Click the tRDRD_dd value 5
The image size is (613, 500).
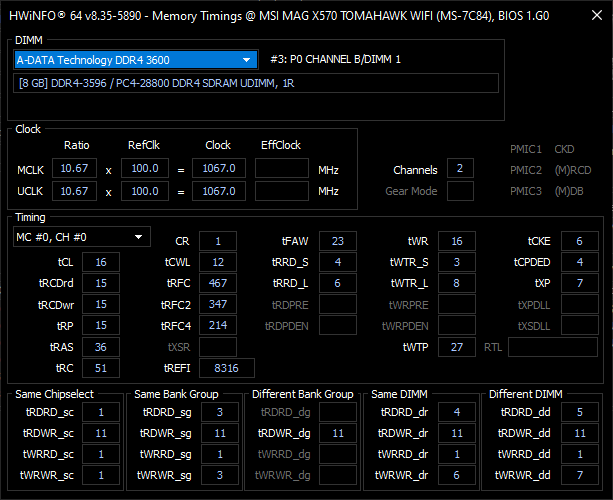[580, 412]
